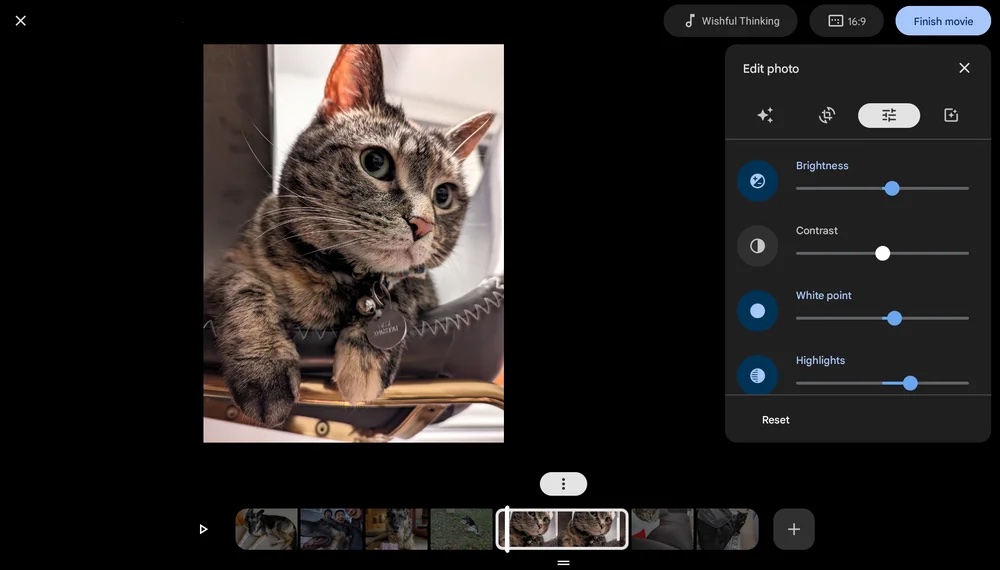Viewport: 1000px width, 570px height.
Task: Select the first dog clip thumbnail
Action: point(267,529)
